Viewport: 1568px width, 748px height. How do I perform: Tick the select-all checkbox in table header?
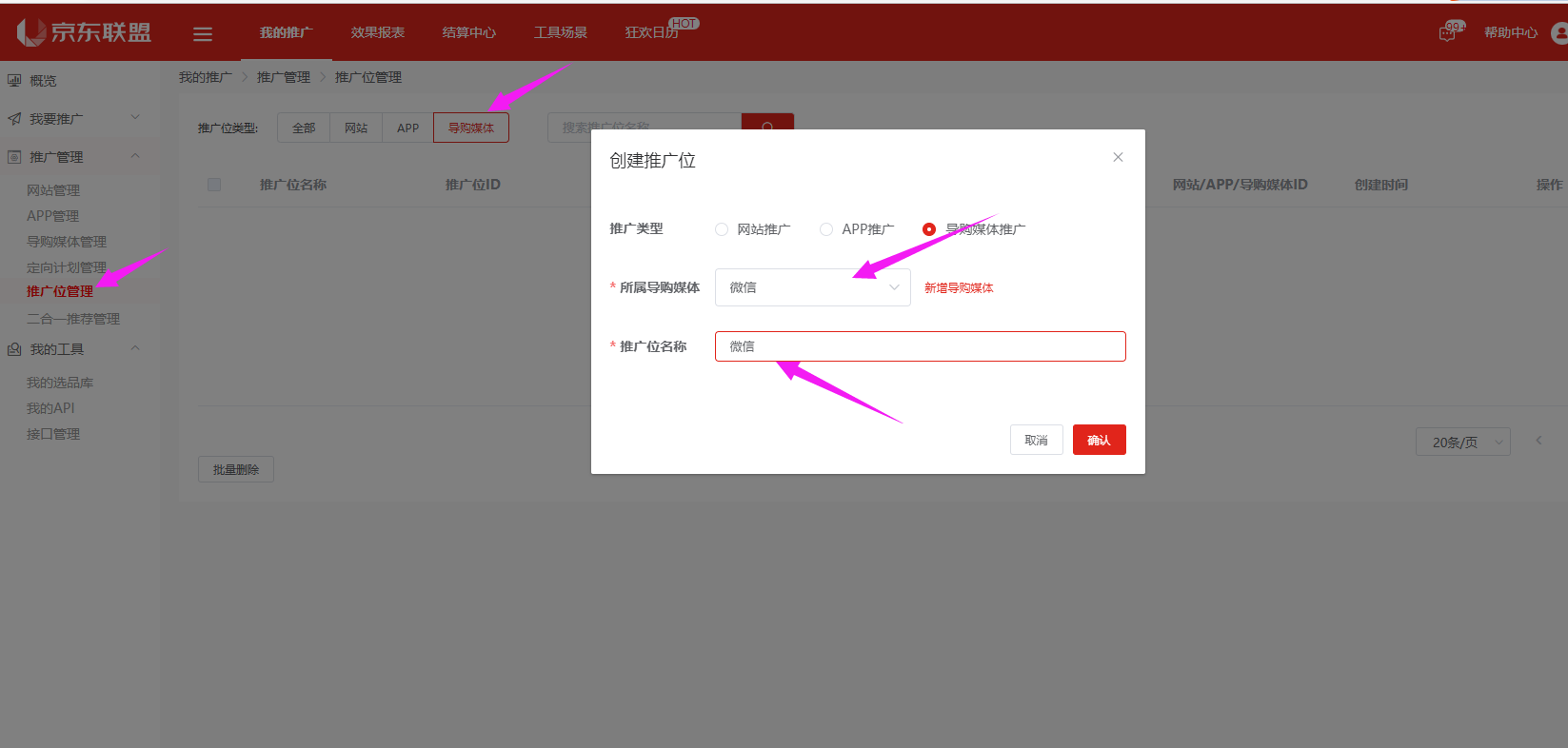(x=214, y=185)
